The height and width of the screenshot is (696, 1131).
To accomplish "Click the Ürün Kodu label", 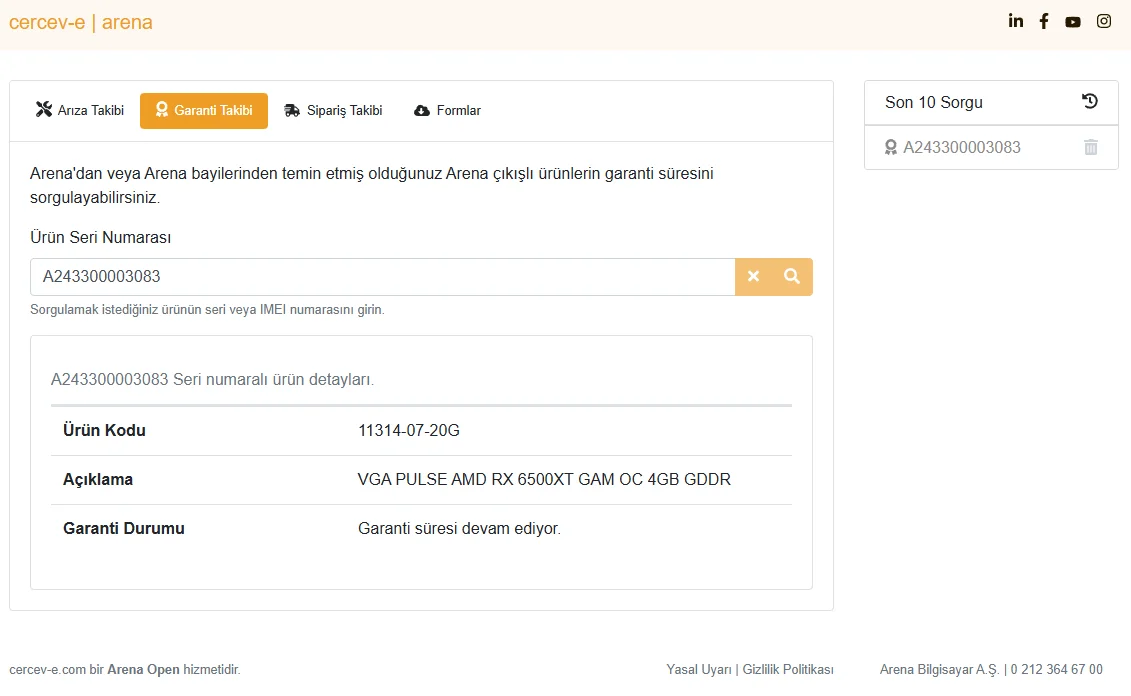I will (104, 431).
